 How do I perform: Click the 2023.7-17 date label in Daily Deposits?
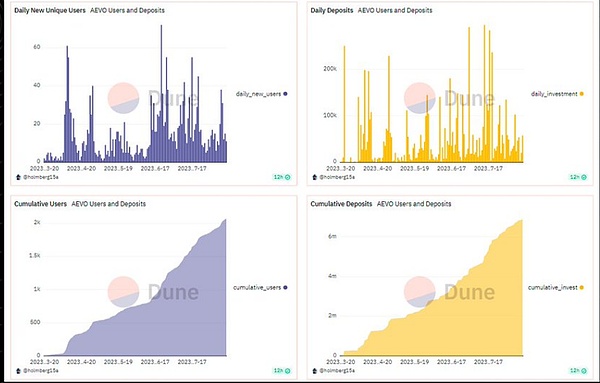(488, 168)
